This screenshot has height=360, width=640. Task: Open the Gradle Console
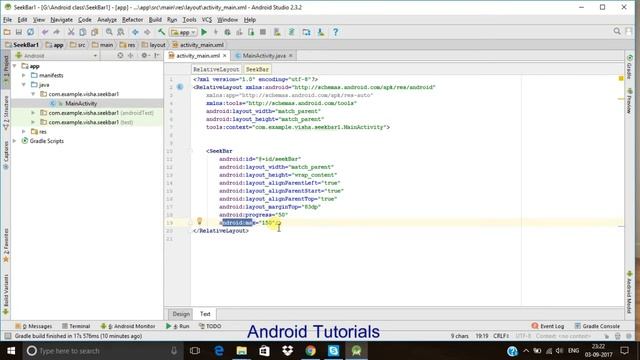(x=597, y=326)
